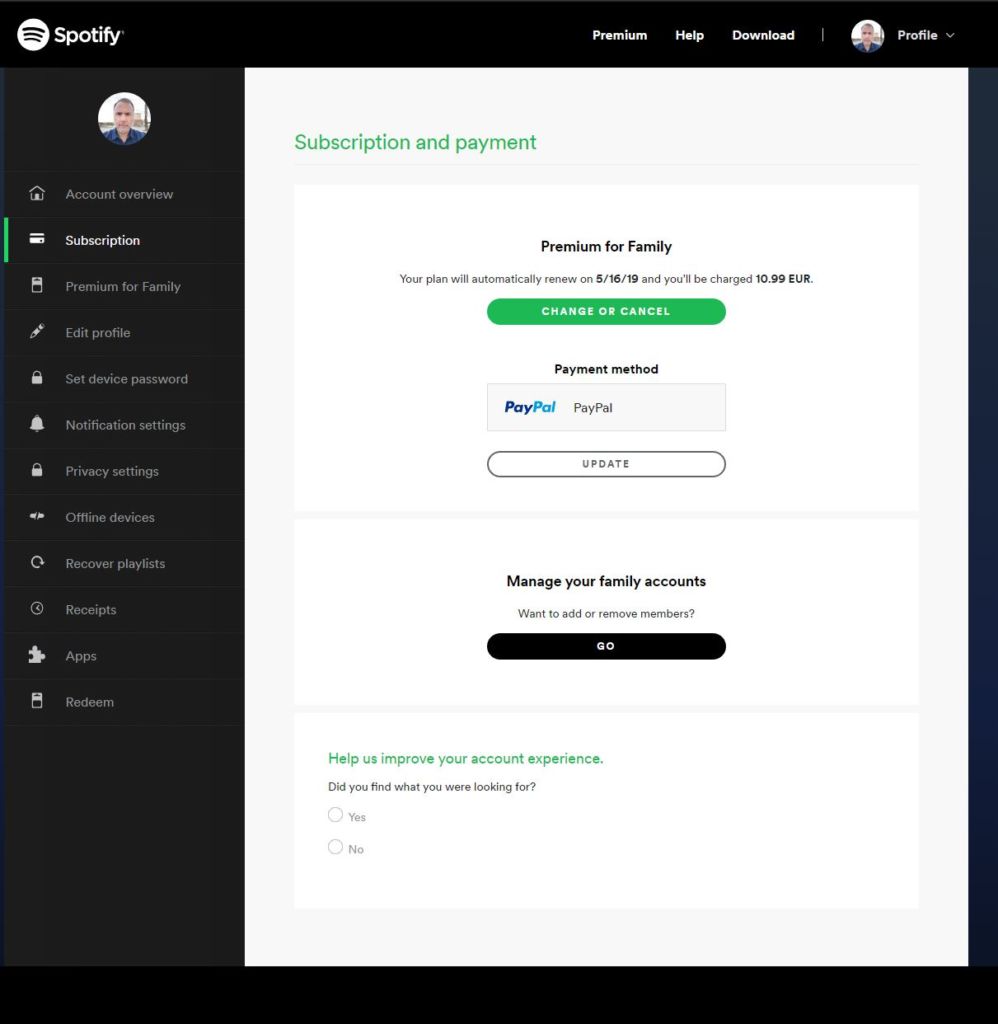Image resolution: width=998 pixels, height=1024 pixels.
Task: Click the Receipts clock icon
Action: (37, 609)
